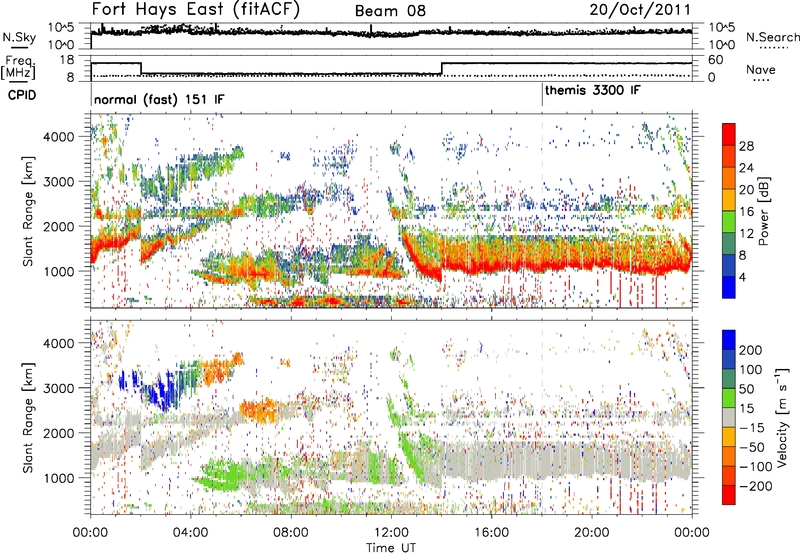Click the '04:00' time tick label
The image size is (800, 554).
pos(190,533)
